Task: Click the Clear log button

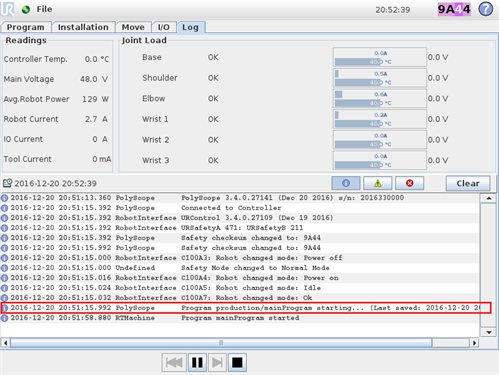Action: click(468, 183)
